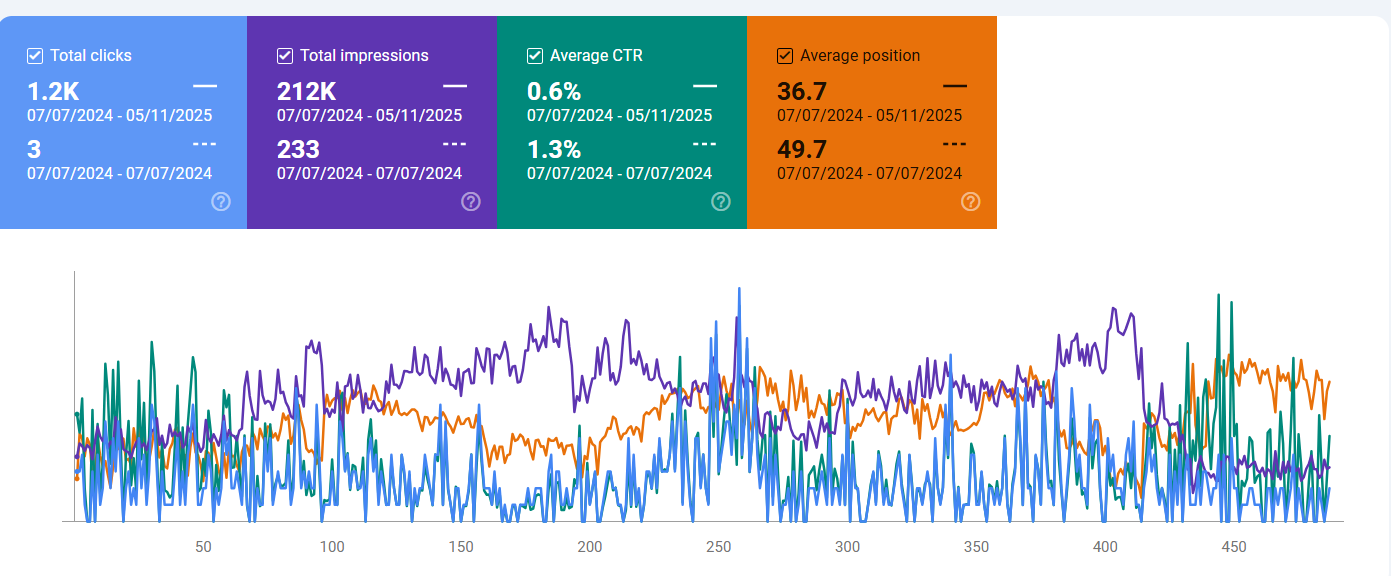Select the 07/07/2024 - 05/11/2025 date range text
The height and width of the screenshot is (576, 1391).
point(120,115)
